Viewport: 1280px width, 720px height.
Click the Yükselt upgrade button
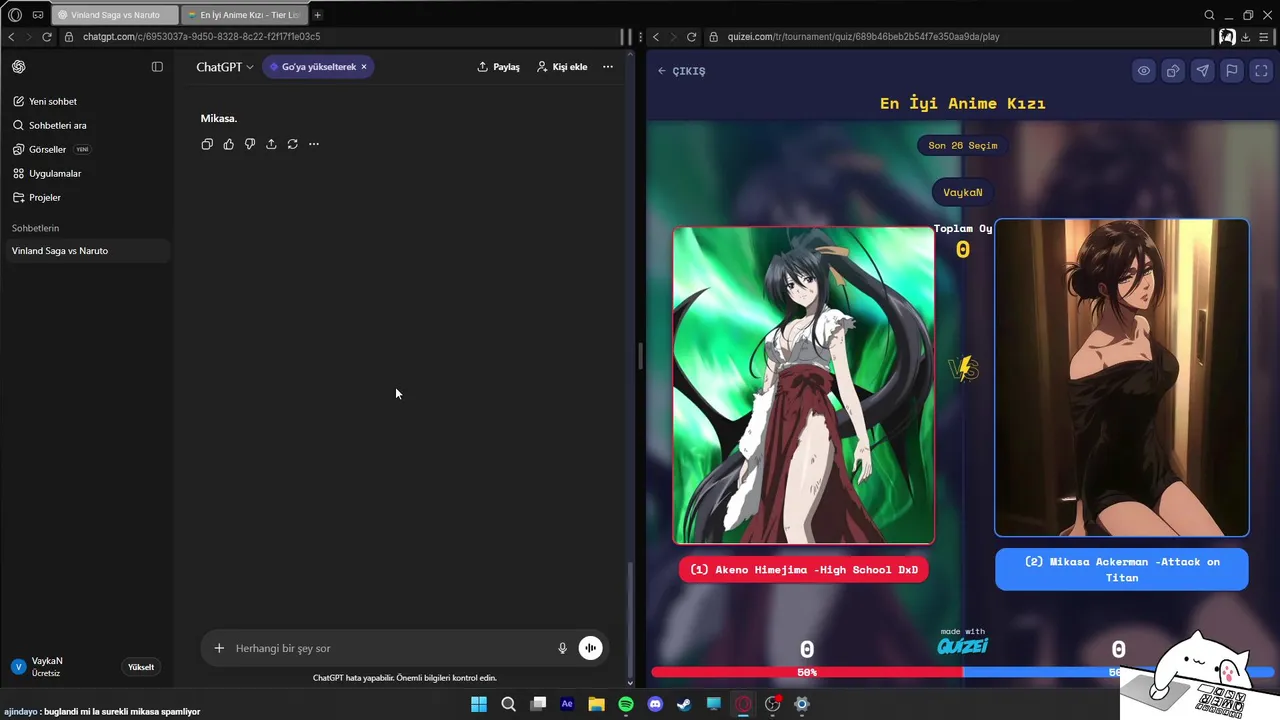141,667
